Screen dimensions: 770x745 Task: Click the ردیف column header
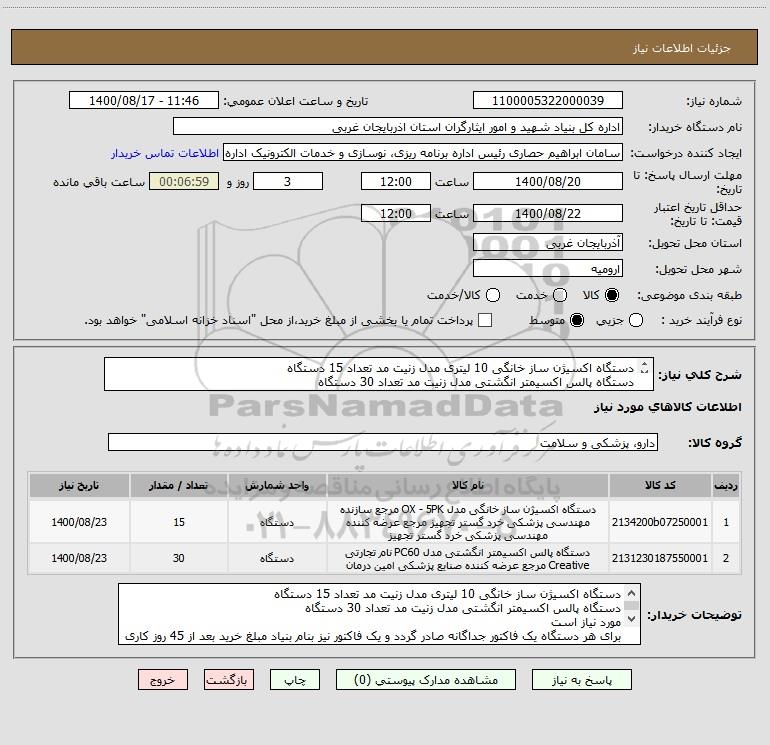point(726,485)
